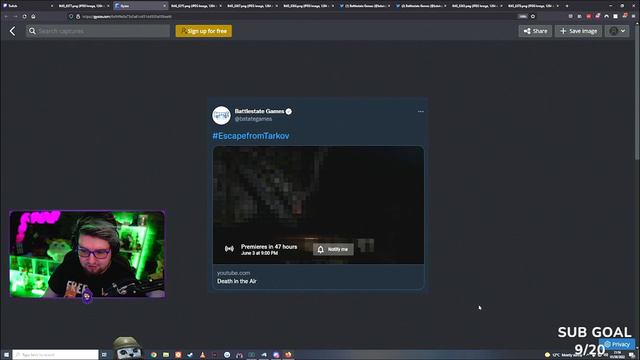Click the browser Home button
The width and height of the screenshot is (640, 360).
pyautogui.click(x=33, y=16)
